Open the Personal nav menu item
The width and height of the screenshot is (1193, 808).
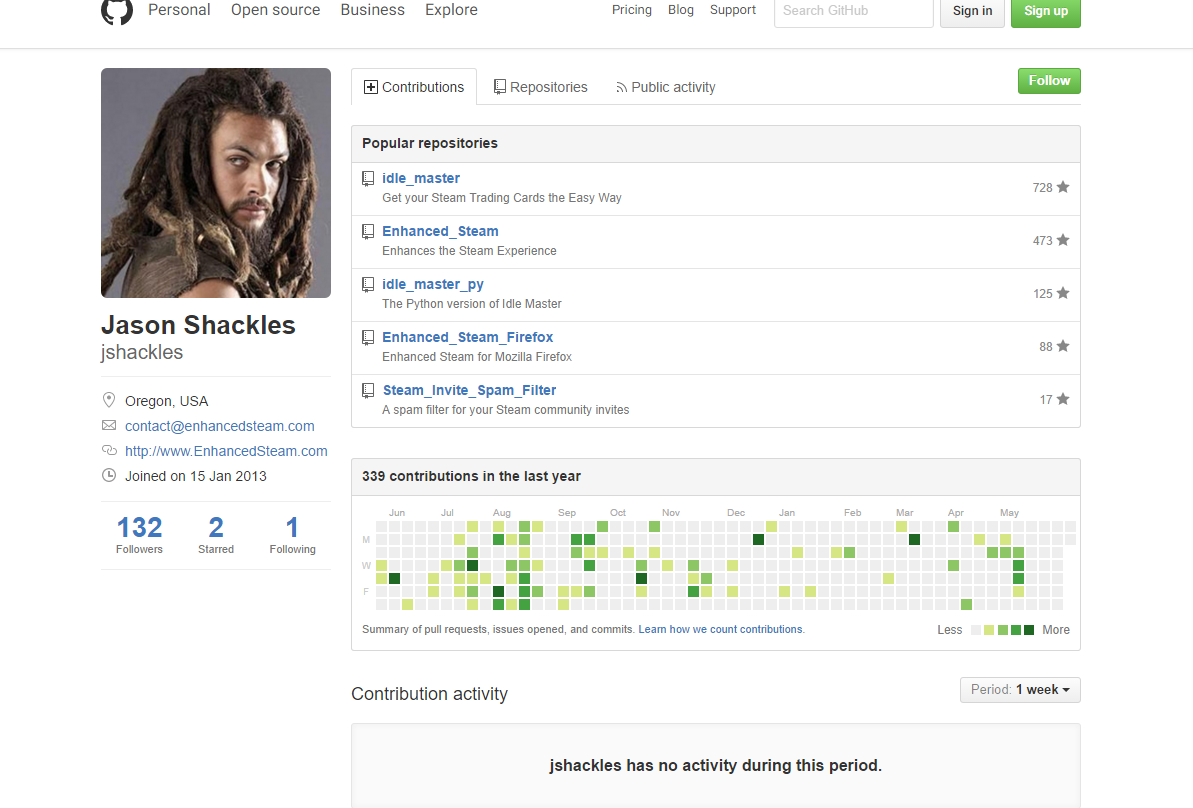179,10
